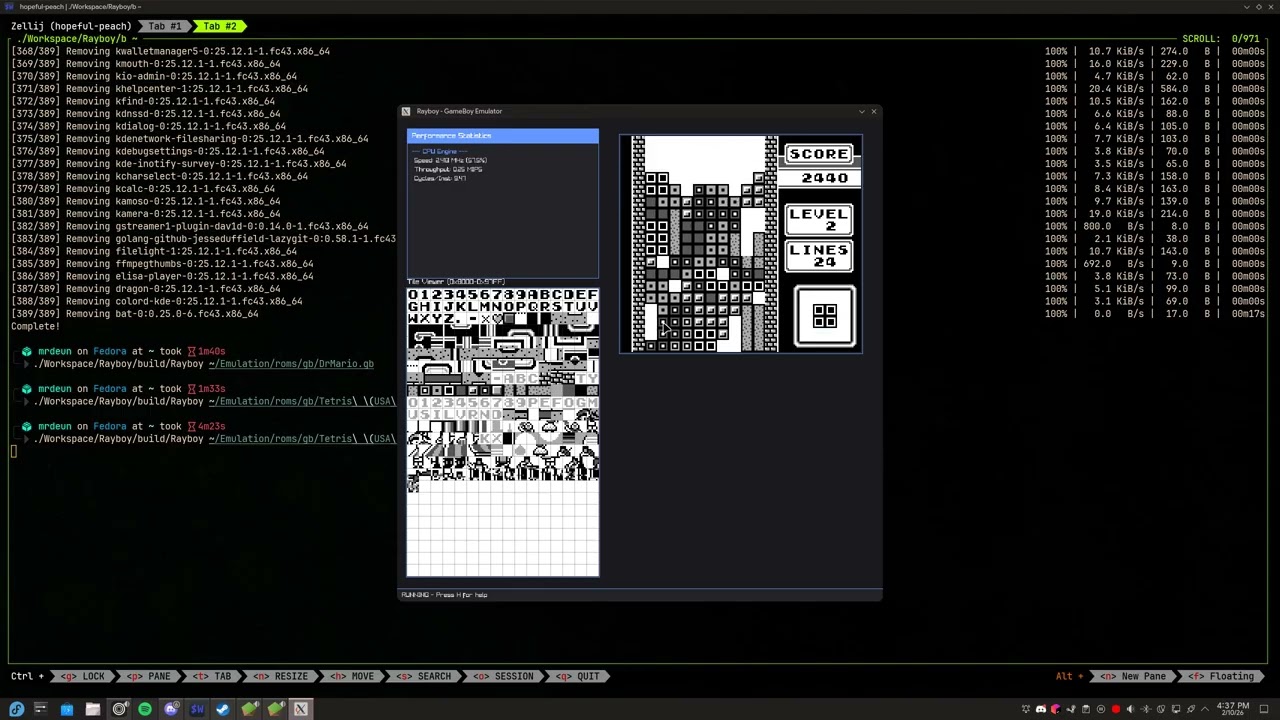Select RESIZE mode in Zellij status bar
The height and width of the screenshot is (720, 1280).
pyautogui.click(x=281, y=676)
